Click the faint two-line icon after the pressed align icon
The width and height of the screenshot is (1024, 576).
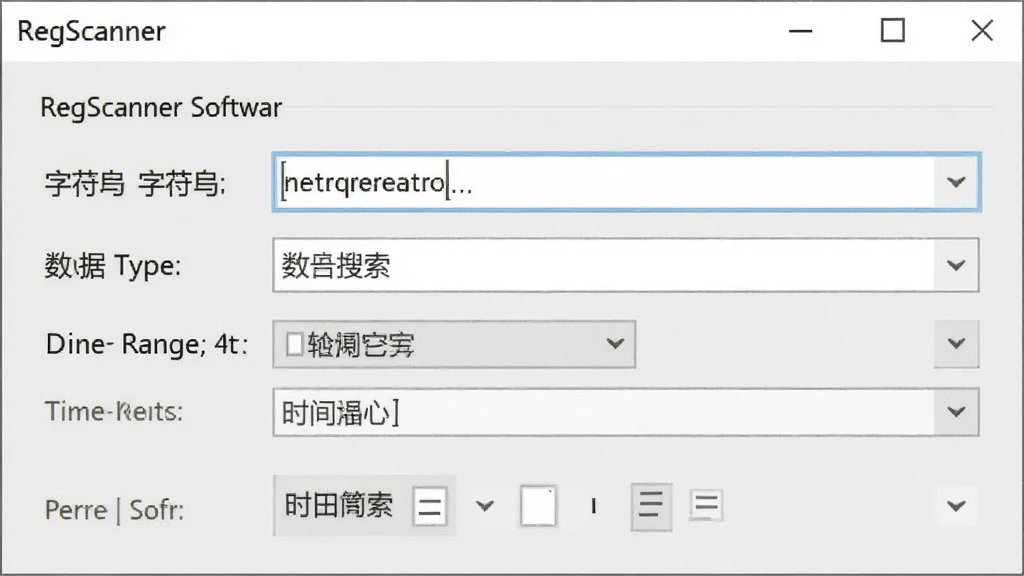(x=706, y=505)
